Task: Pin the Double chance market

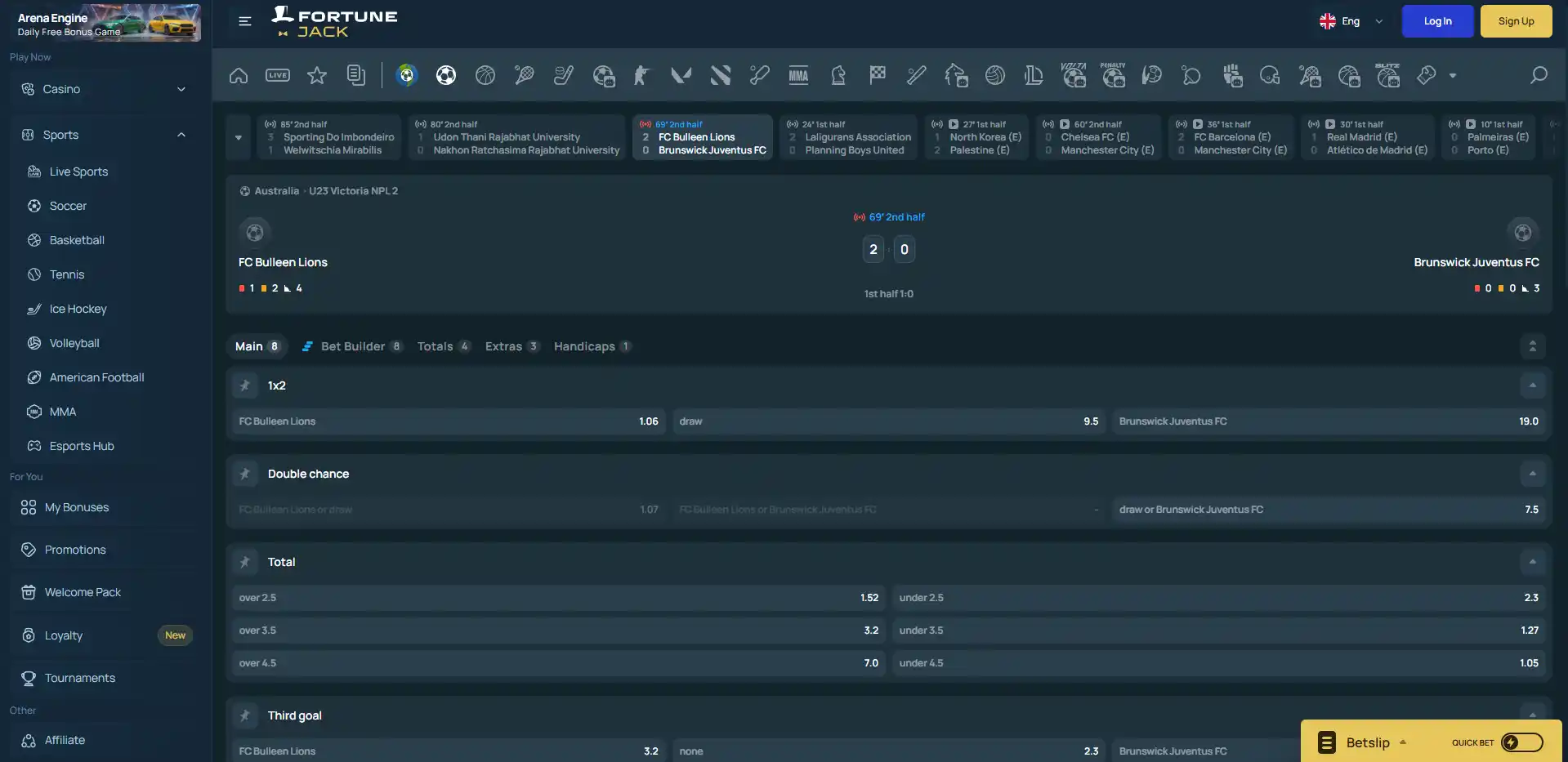Action: 244,474
